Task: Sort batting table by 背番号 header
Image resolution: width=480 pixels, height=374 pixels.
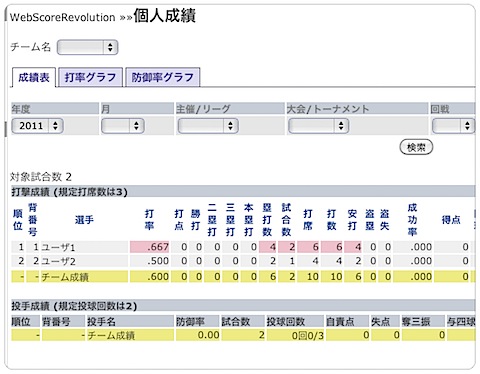Action: 33,220
